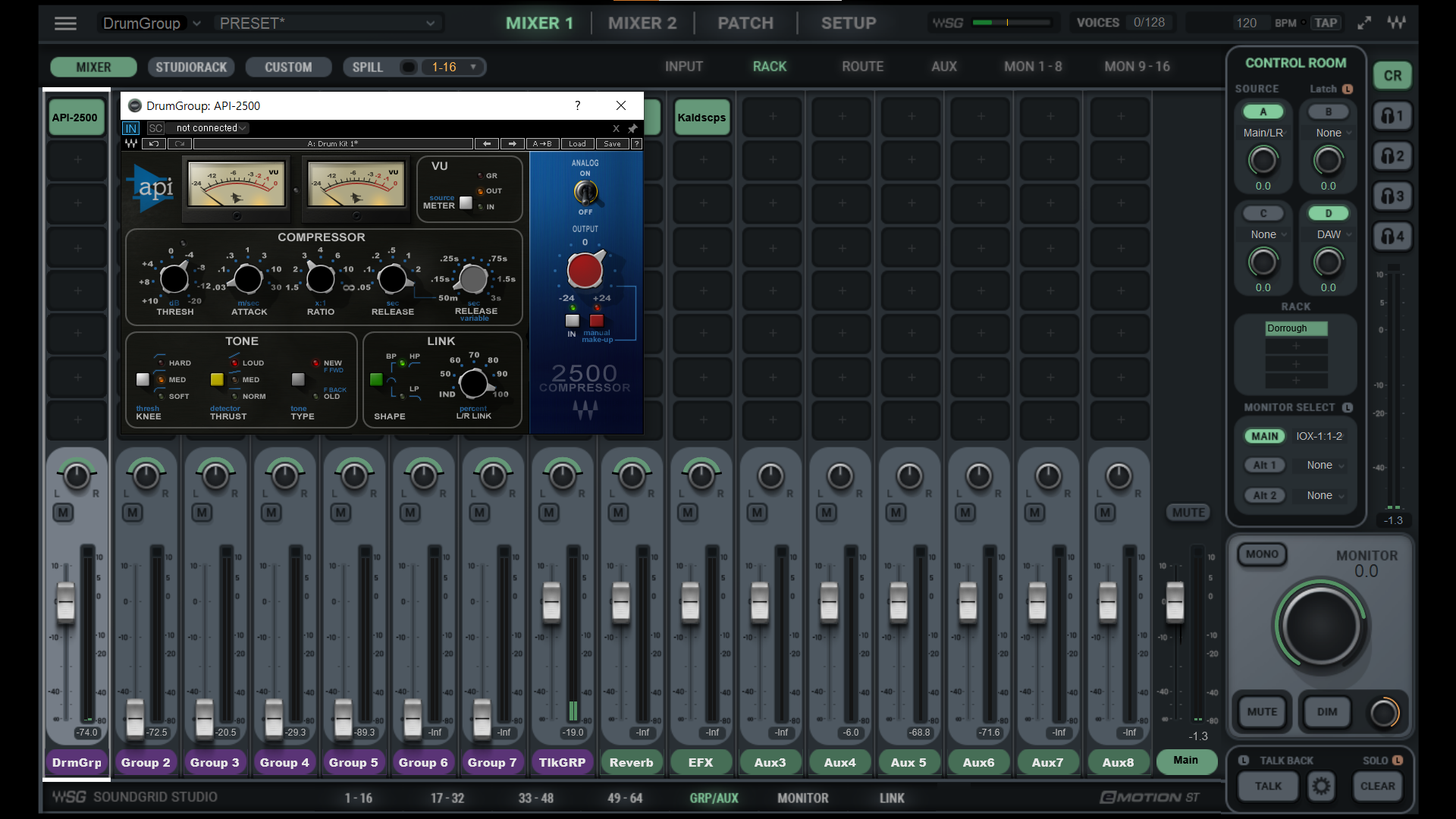Click the TALK button
Screen dimensions: 1456x819
(1267, 786)
